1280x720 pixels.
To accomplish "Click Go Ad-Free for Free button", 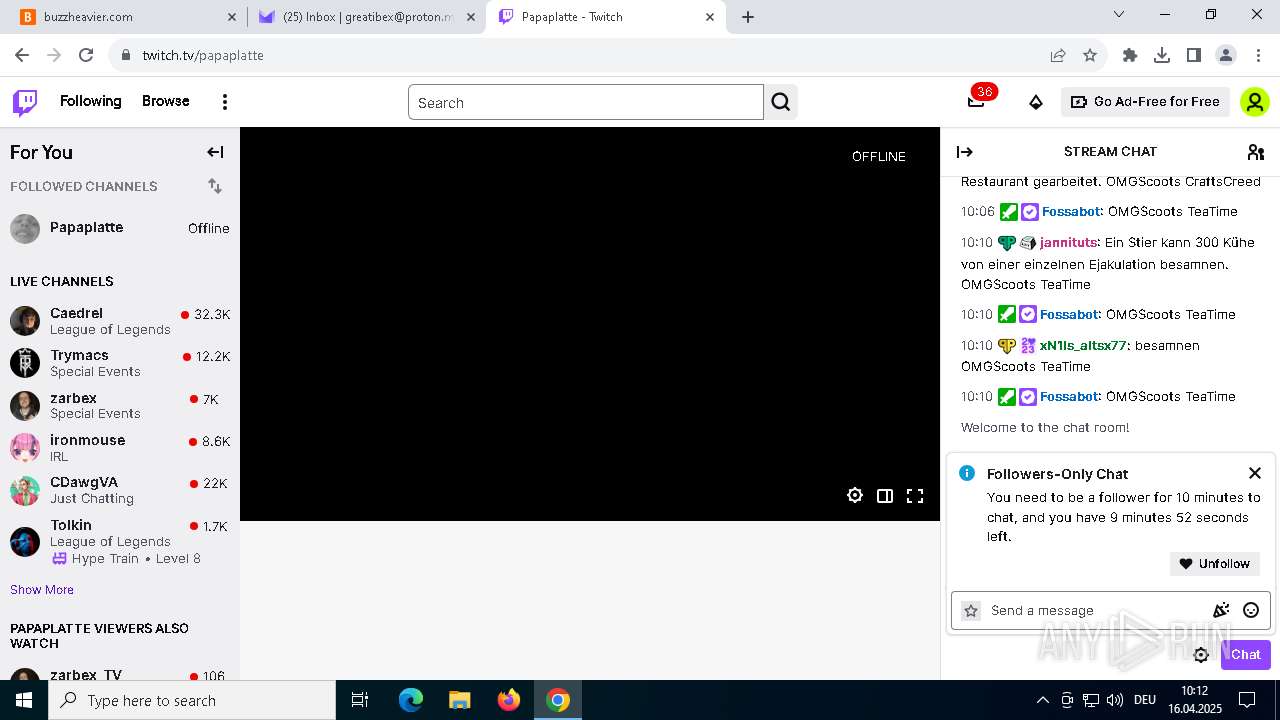I will (1145, 102).
